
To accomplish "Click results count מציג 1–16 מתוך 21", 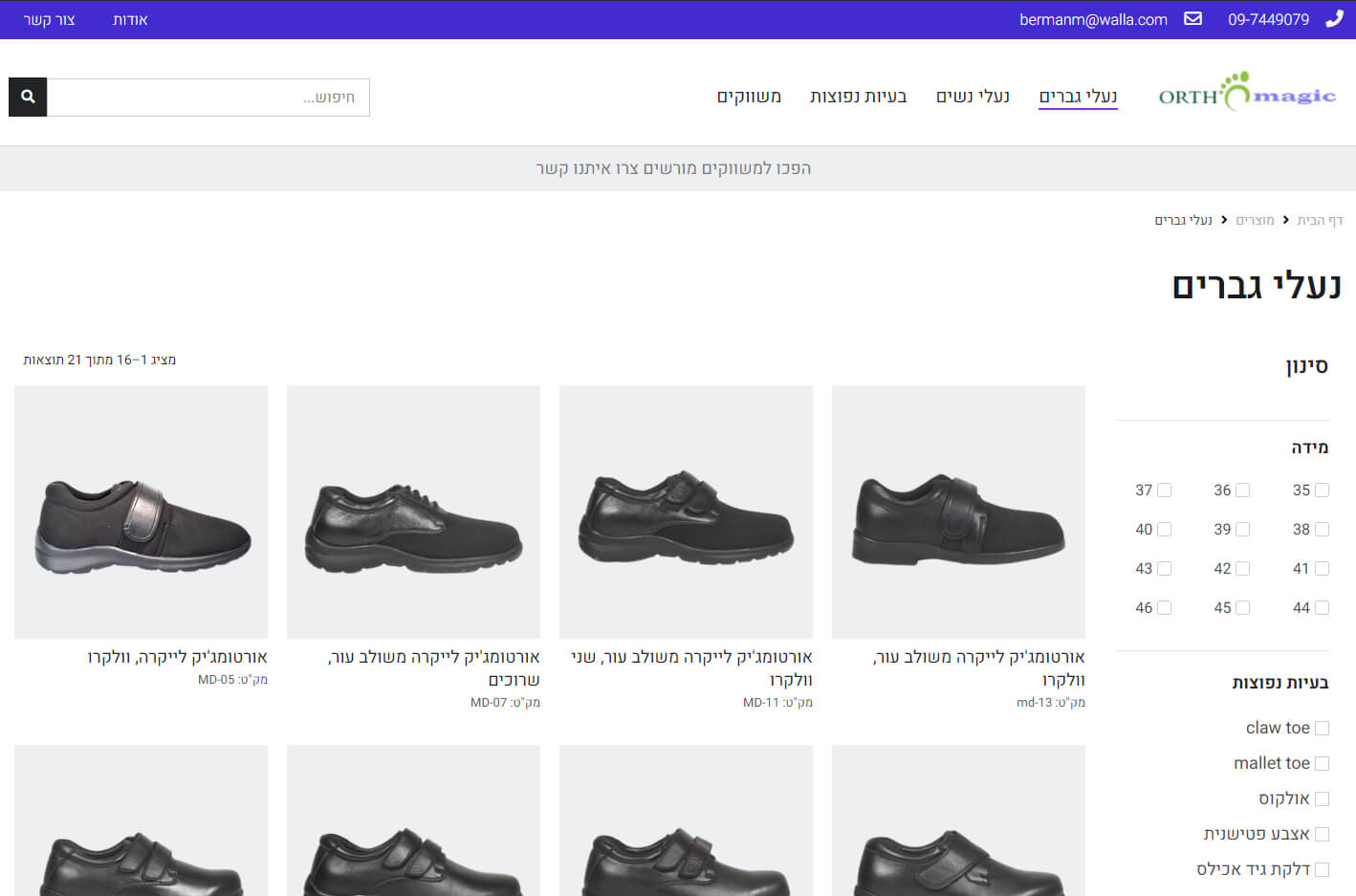I will click(99, 360).
